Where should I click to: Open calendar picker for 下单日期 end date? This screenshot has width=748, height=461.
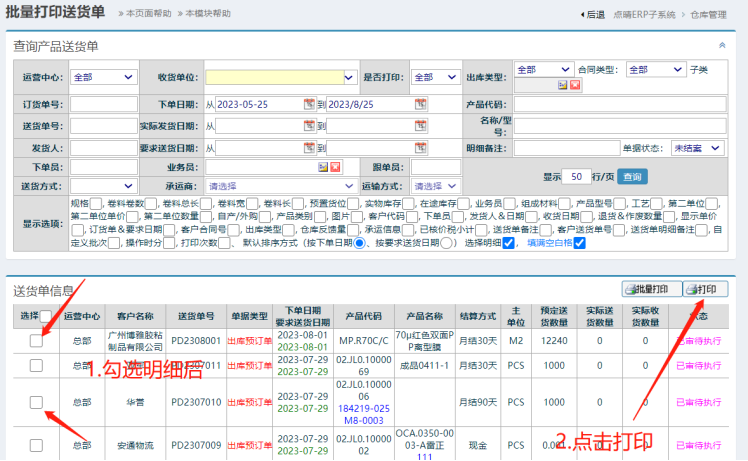(419, 104)
